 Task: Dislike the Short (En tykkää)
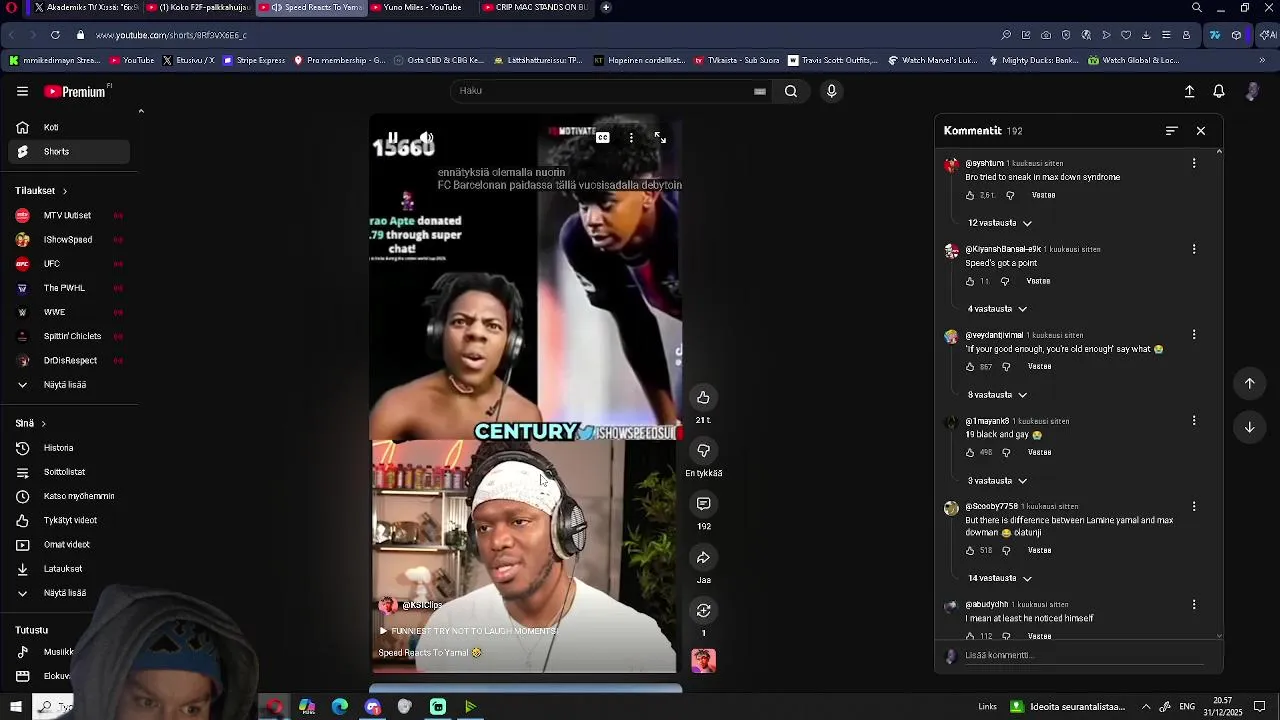(703, 451)
